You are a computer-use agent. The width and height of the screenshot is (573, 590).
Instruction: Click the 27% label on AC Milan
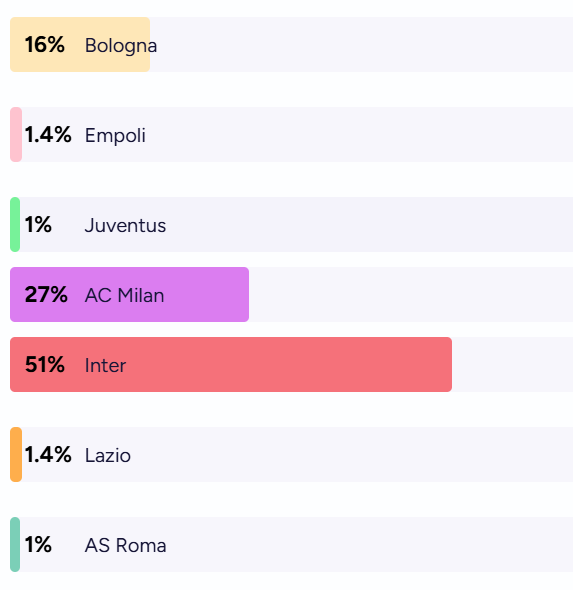(46, 295)
